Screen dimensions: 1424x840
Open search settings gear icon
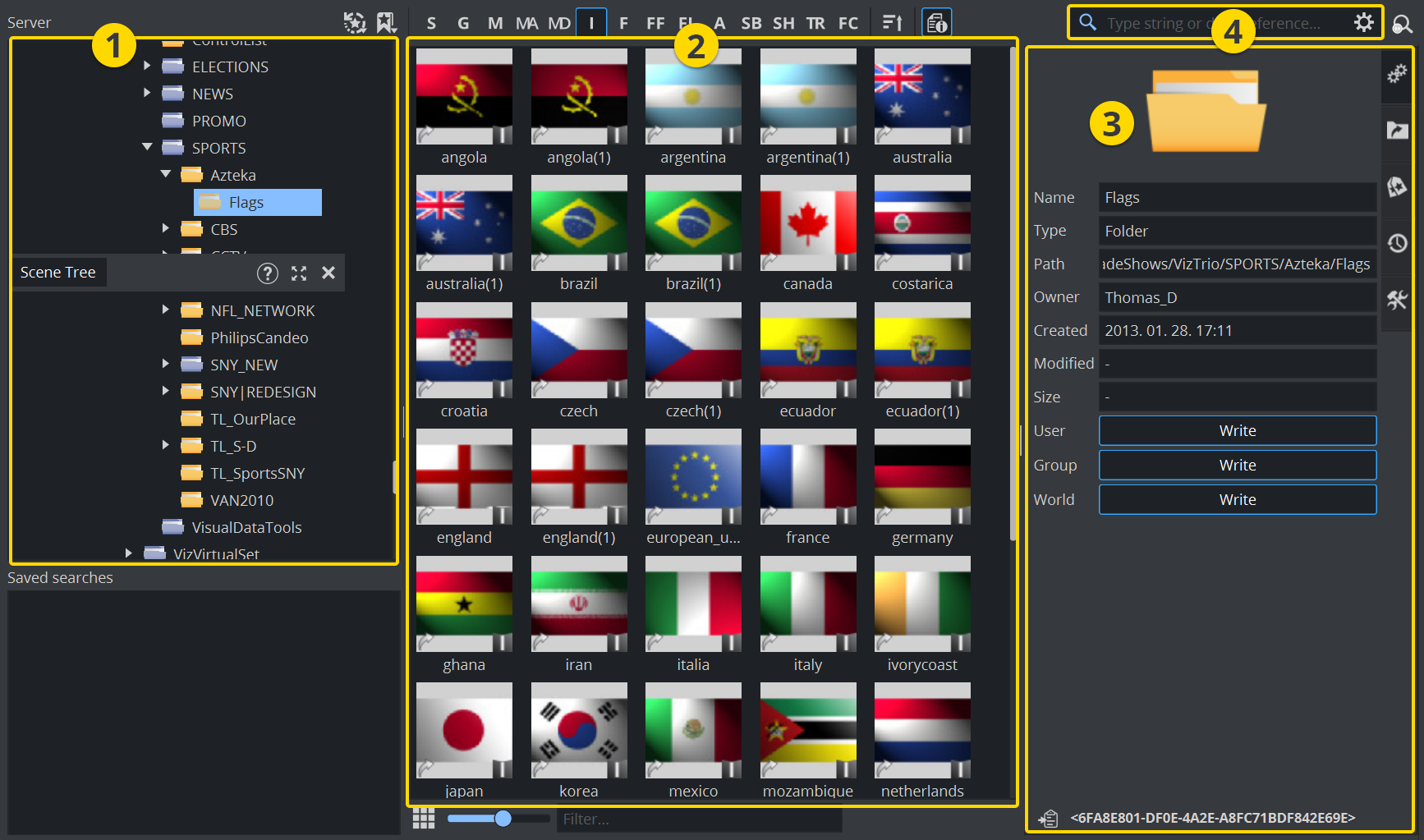(x=1363, y=22)
